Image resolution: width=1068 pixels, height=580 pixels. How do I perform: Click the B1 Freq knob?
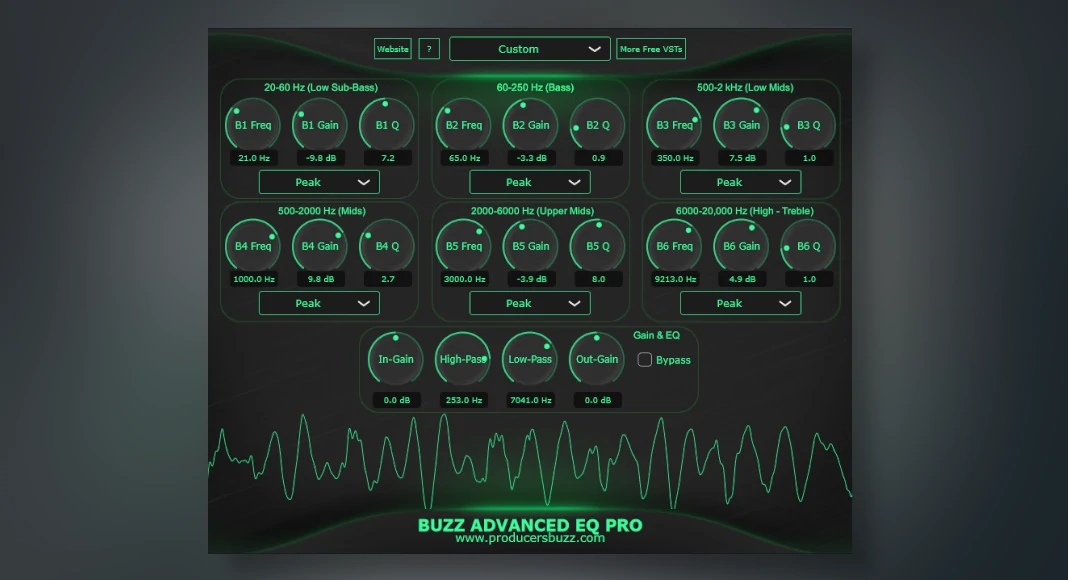pyautogui.click(x=253, y=125)
